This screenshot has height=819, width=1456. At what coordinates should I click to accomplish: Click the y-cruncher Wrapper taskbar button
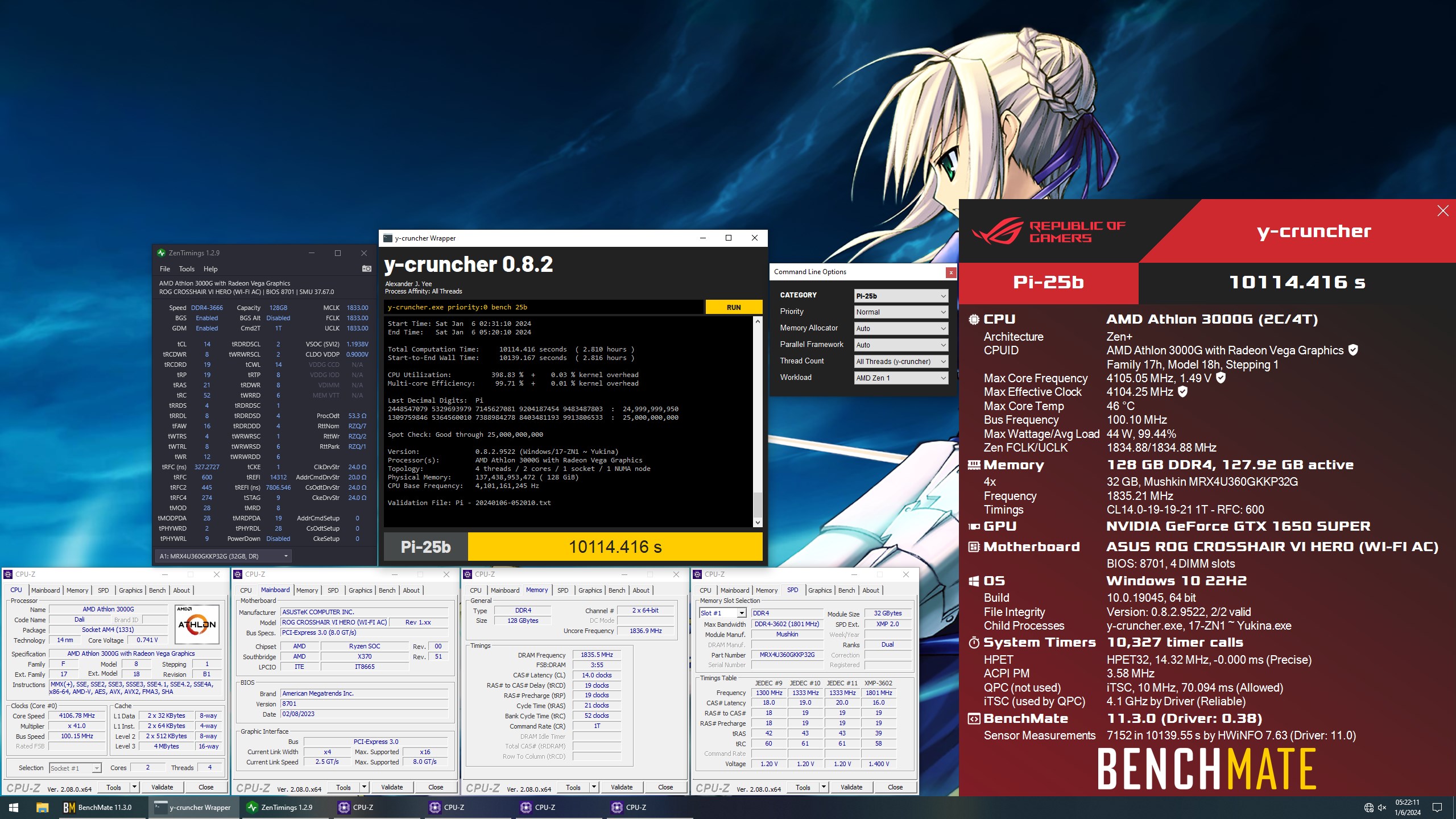tap(195, 807)
